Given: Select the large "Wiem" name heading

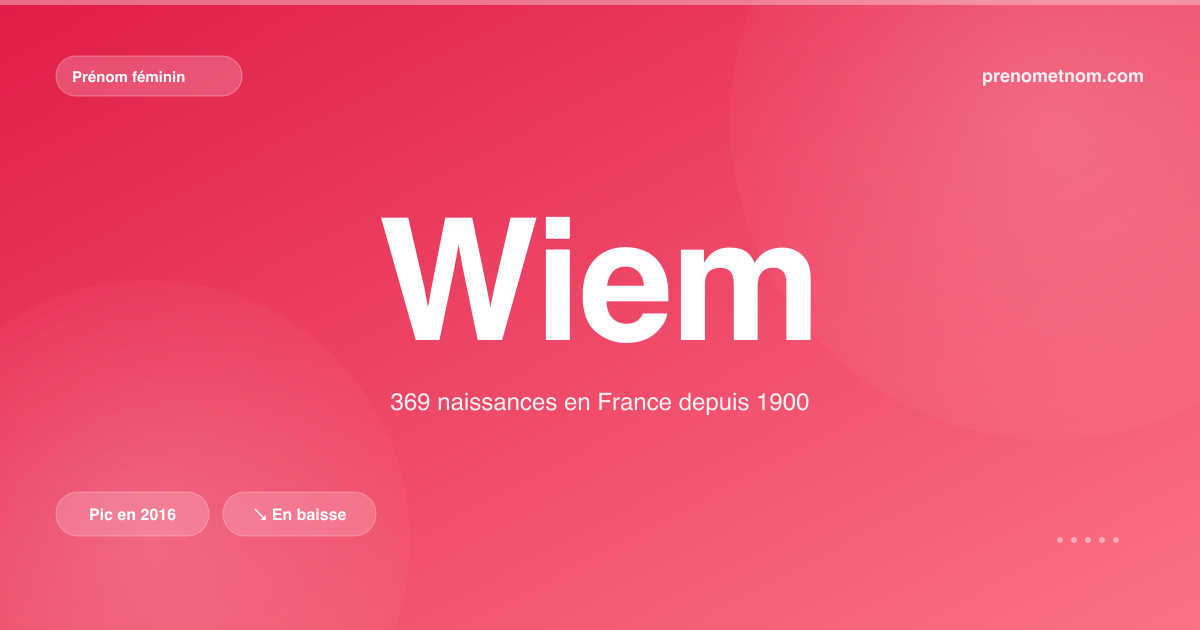Looking at the screenshot, I should tap(599, 279).
